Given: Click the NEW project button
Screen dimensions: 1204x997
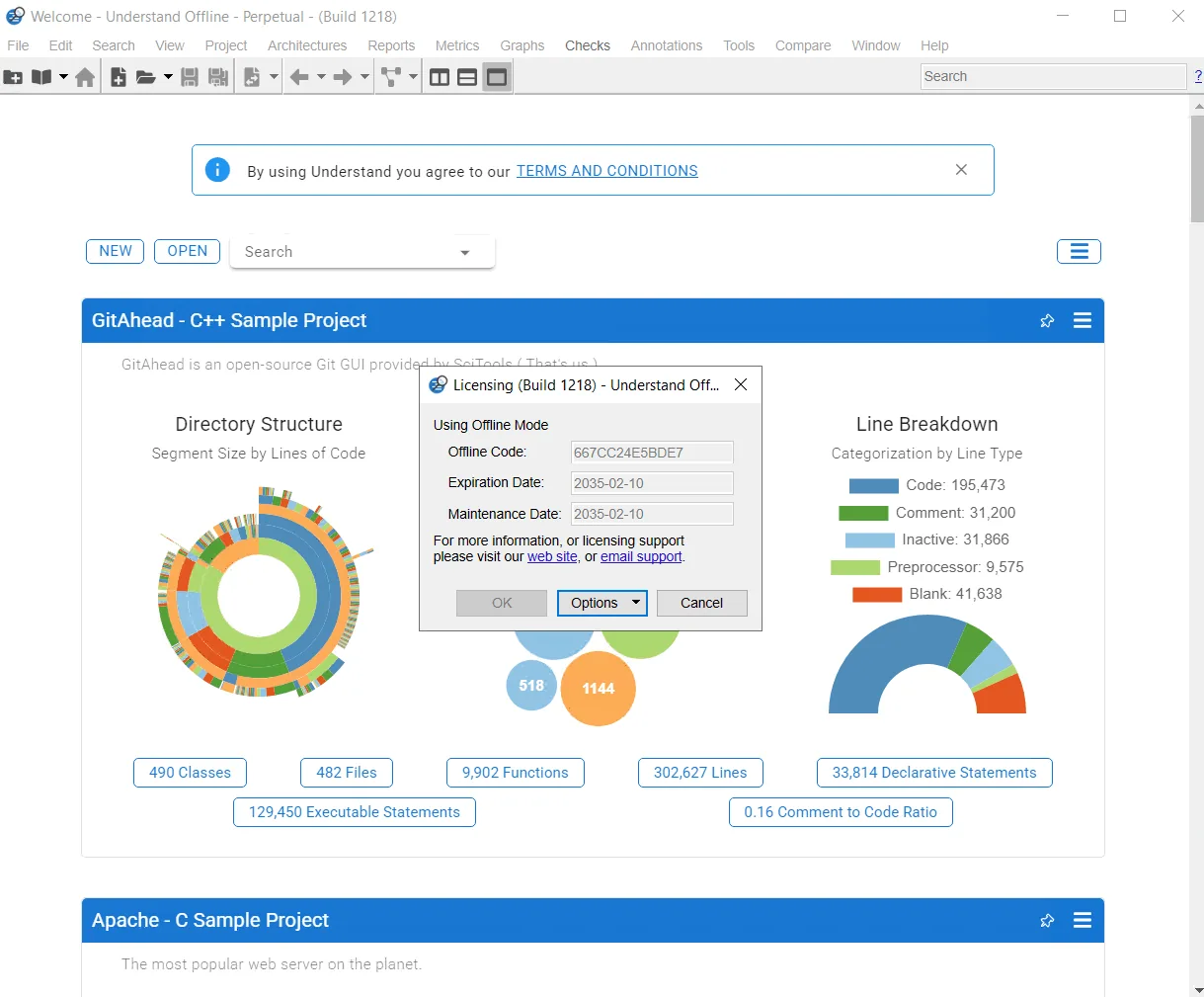Looking at the screenshot, I should (x=116, y=251).
